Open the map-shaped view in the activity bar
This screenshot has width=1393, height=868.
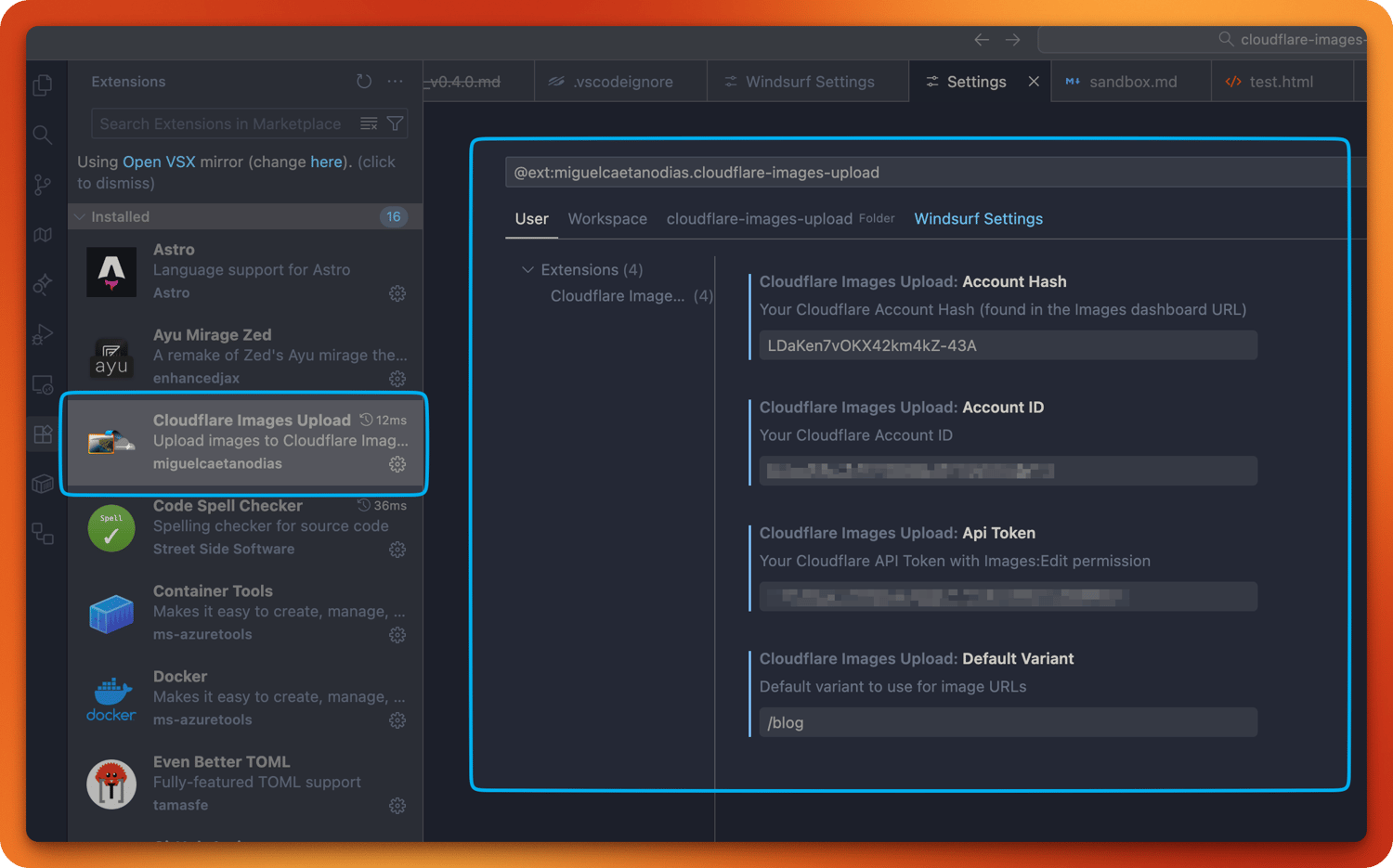click(x=43, y=235)
